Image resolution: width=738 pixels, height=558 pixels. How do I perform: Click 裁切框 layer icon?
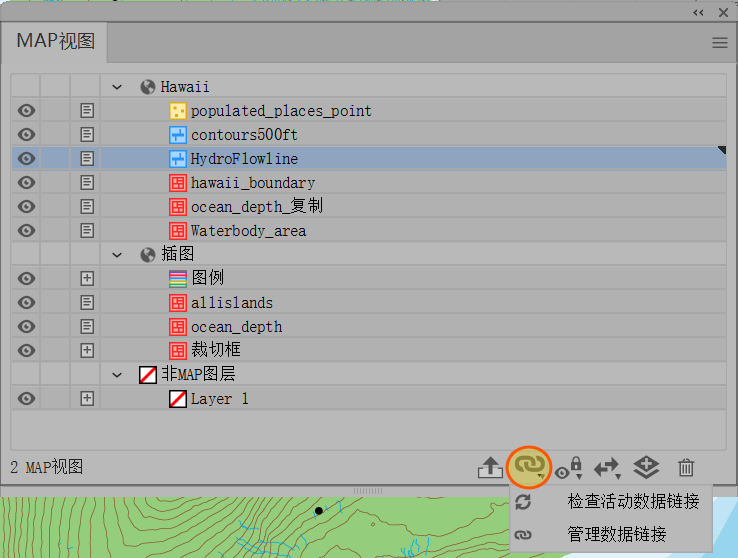click(x=177, y=351)
